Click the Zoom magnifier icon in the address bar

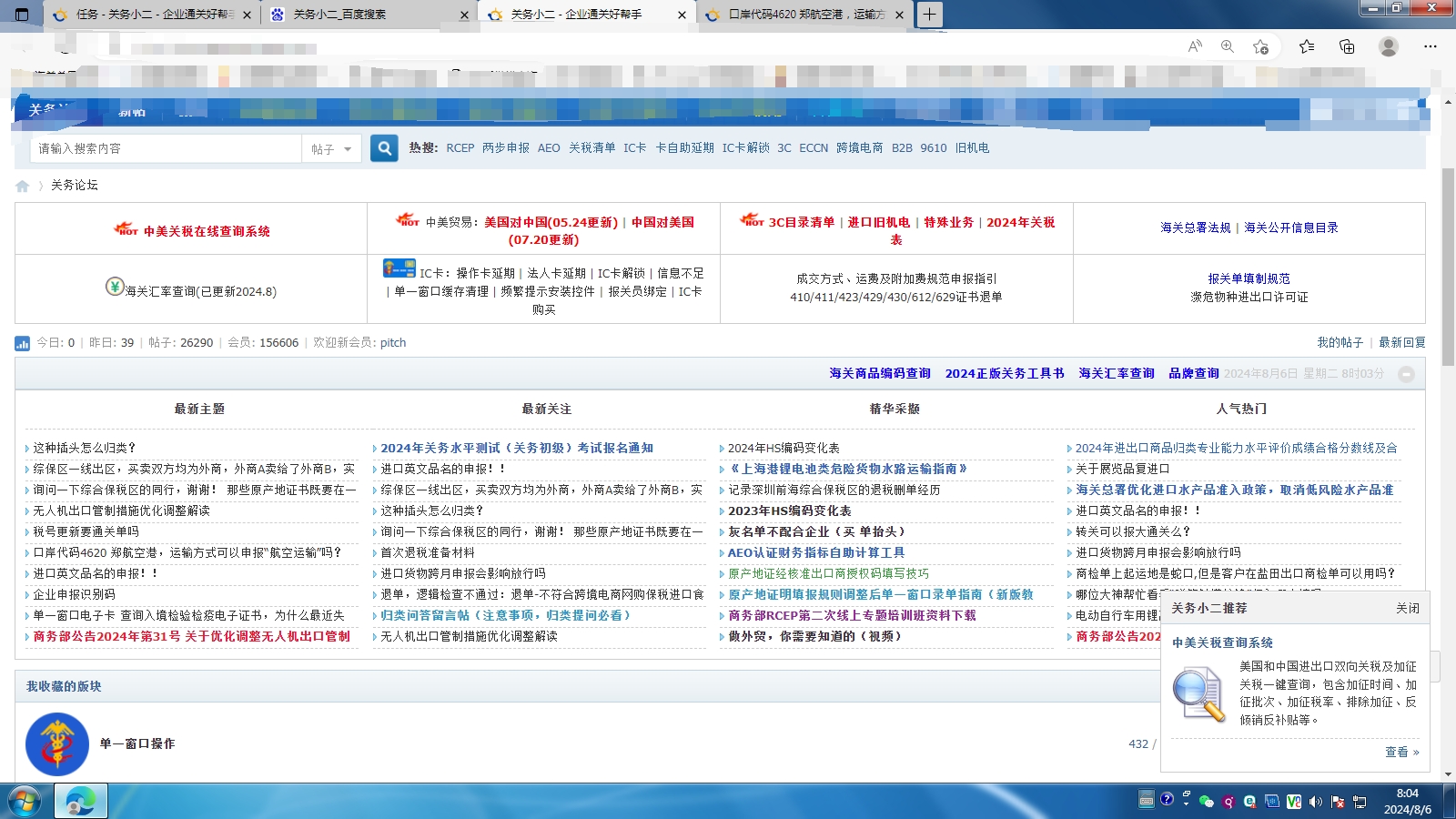(x=1228, y=46)
